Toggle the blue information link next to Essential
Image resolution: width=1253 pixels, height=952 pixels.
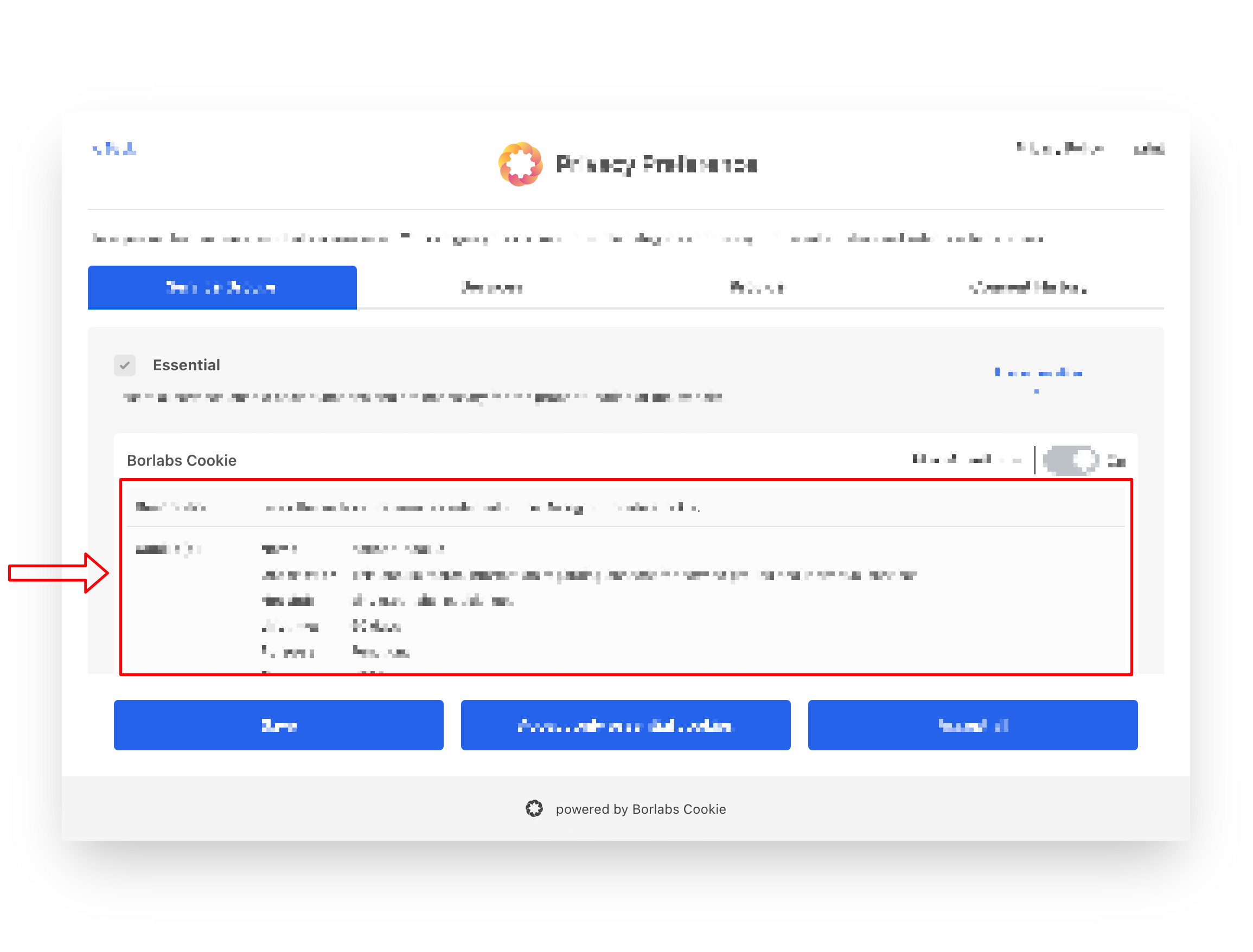(x=1038, y=374)
